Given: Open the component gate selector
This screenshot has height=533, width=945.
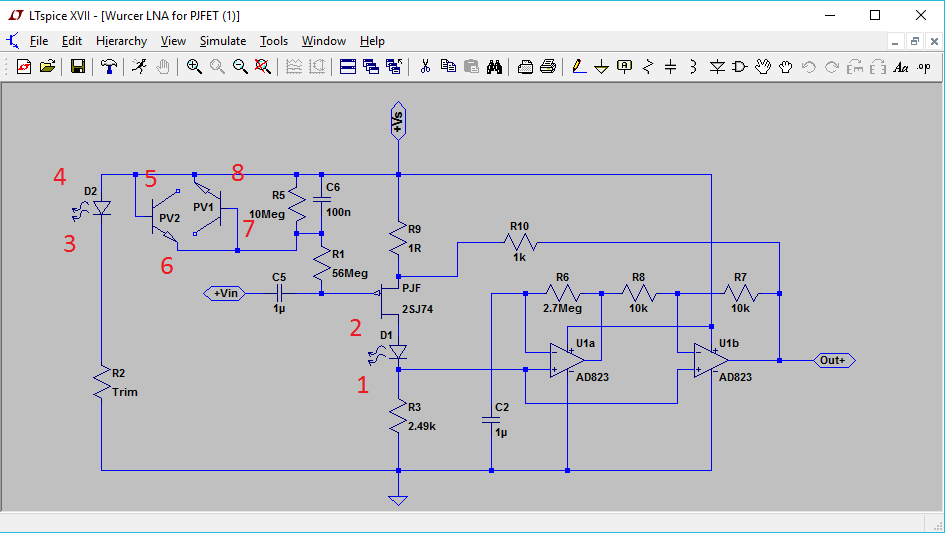Looking at the screenshot, I should tap(740, 66).
